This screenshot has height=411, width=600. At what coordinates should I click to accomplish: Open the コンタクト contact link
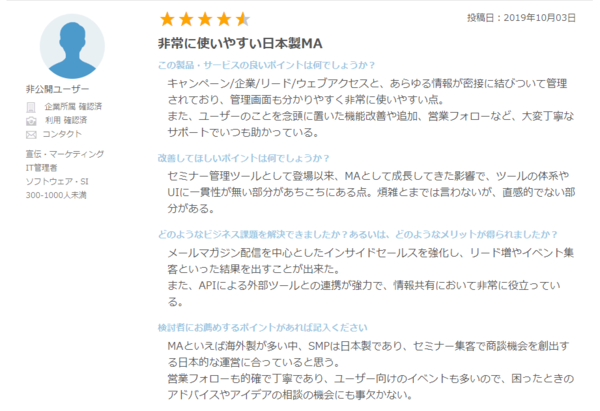(x=62, y=134)
